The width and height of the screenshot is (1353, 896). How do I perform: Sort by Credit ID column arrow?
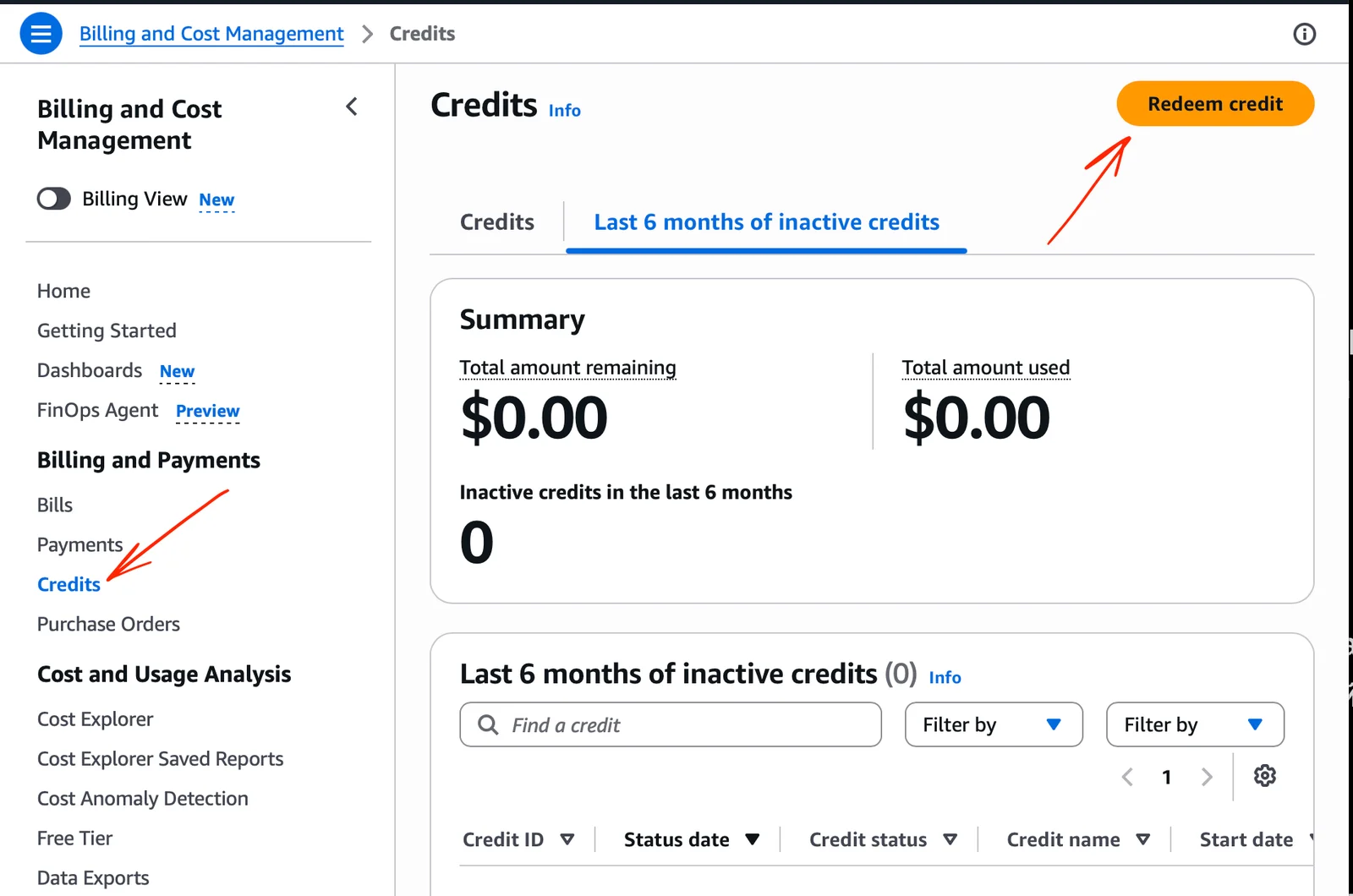pyautogui.click(x=567, y=839)
